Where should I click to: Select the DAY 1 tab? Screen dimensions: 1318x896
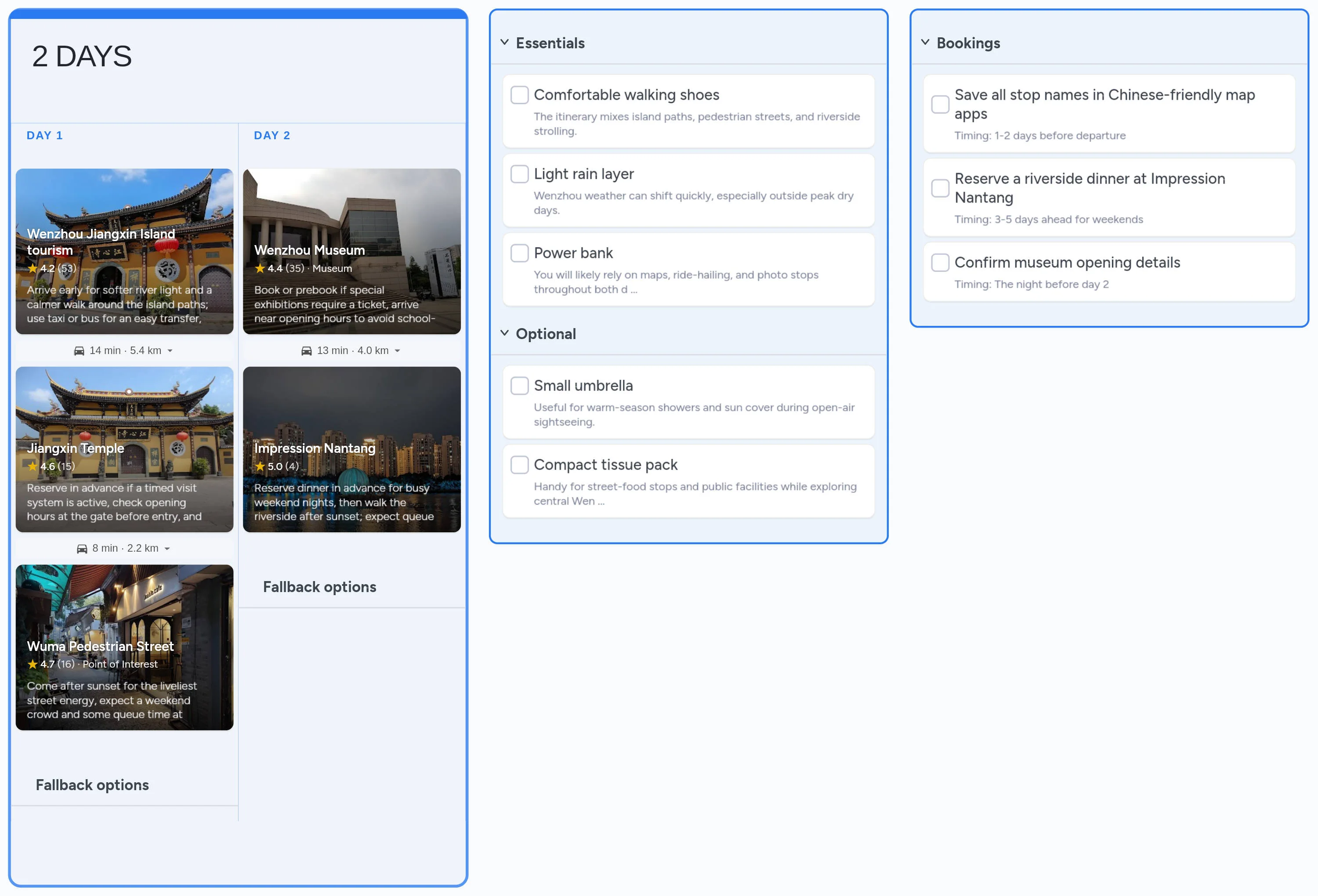45,135
